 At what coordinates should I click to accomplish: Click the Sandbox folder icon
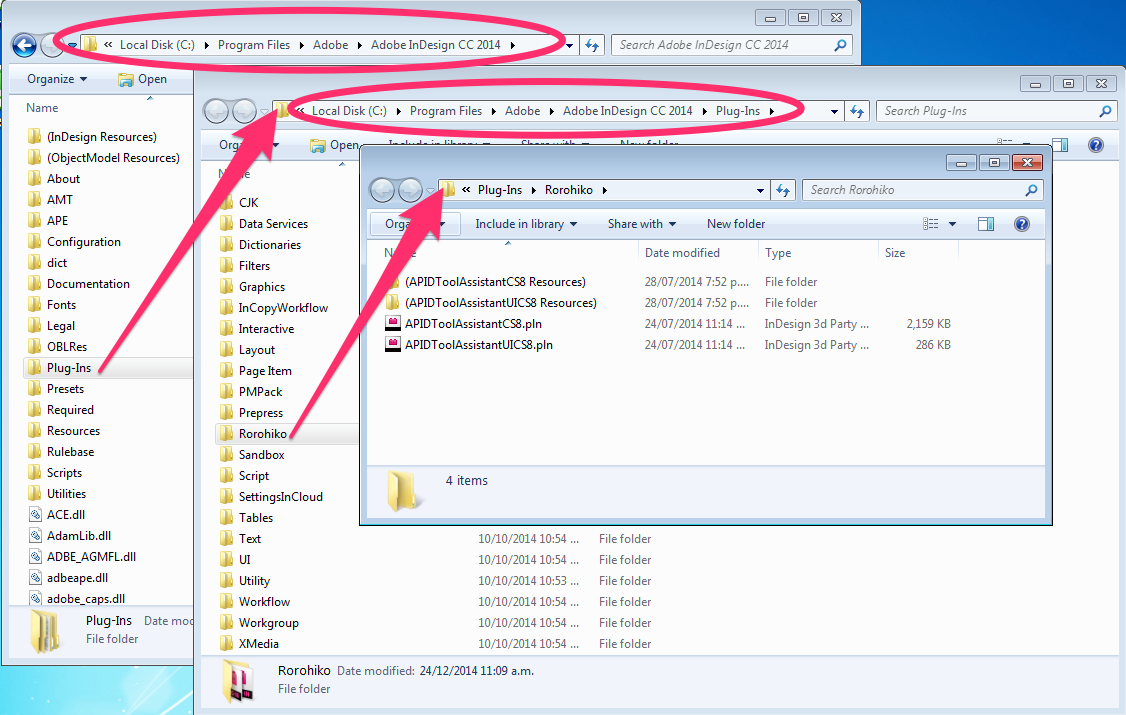[x=227, y=454]
